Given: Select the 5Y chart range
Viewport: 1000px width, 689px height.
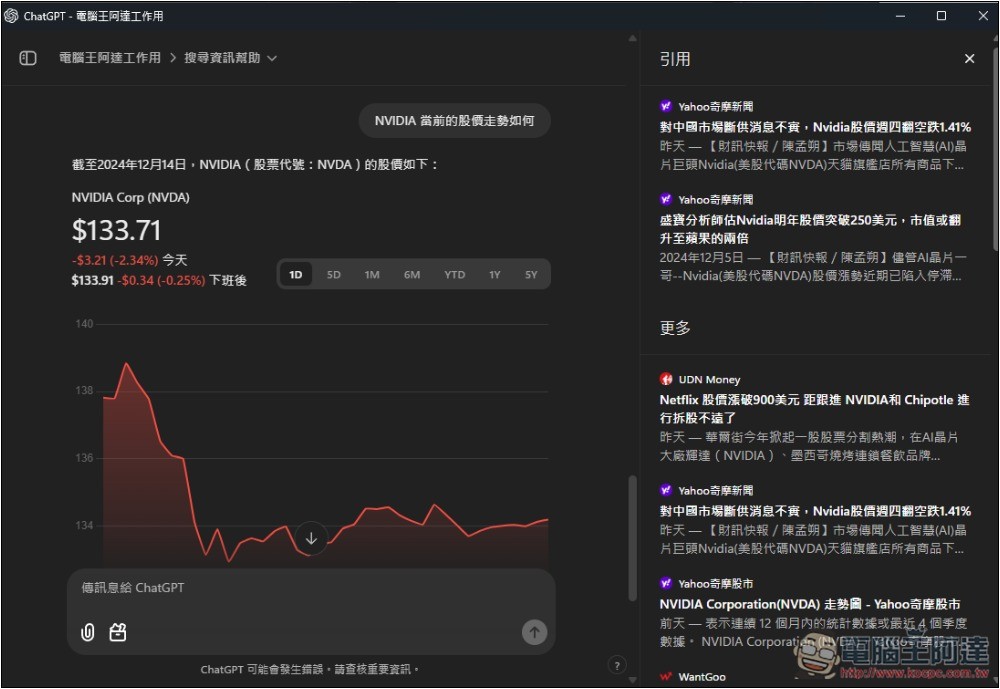Looking at the screenshot, I should [x=531, y=274].
